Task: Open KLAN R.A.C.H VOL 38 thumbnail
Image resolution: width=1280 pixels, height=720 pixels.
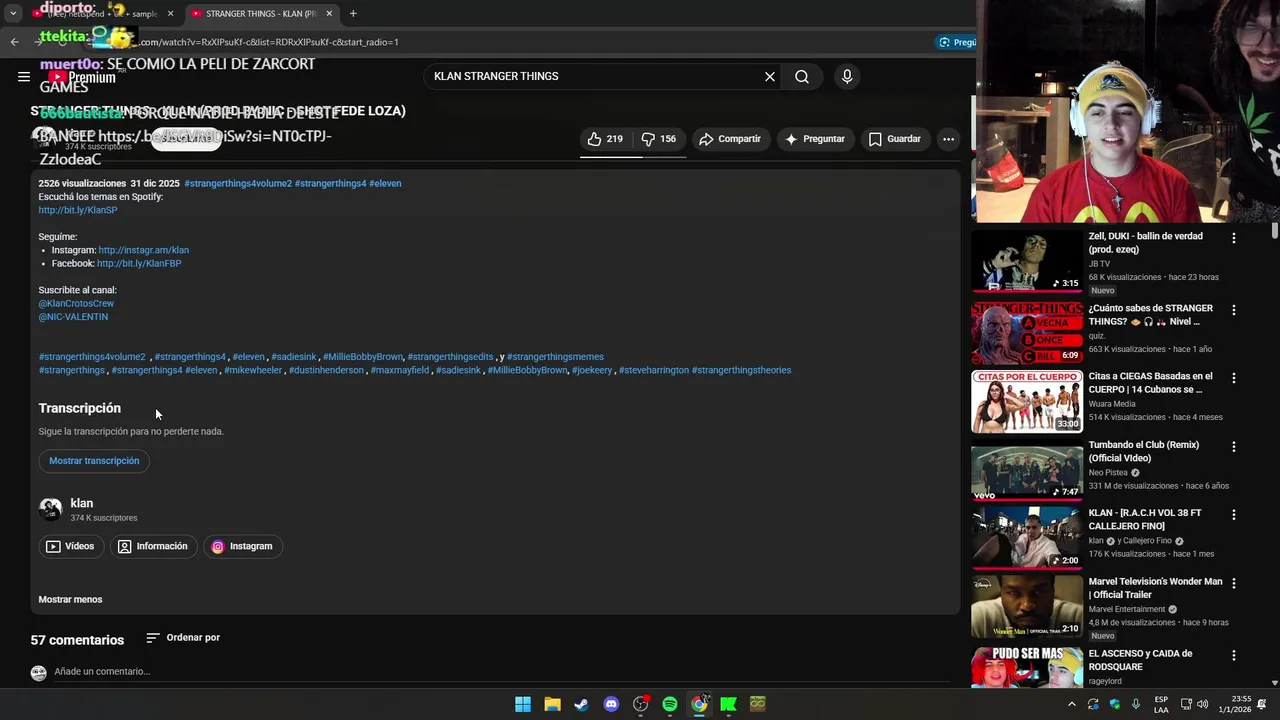Action: click(1027, 538)
